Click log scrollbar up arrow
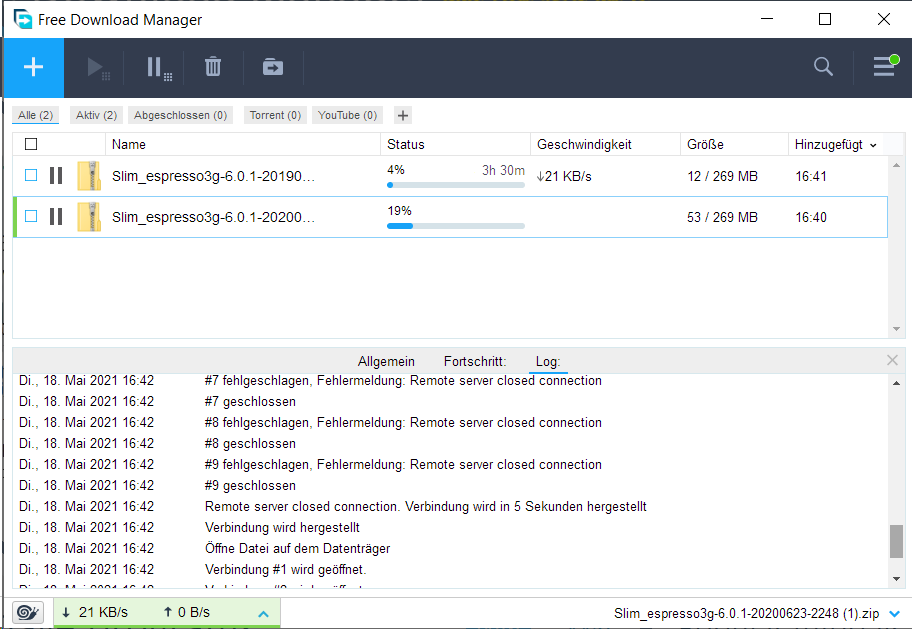 tap(896, 383)
